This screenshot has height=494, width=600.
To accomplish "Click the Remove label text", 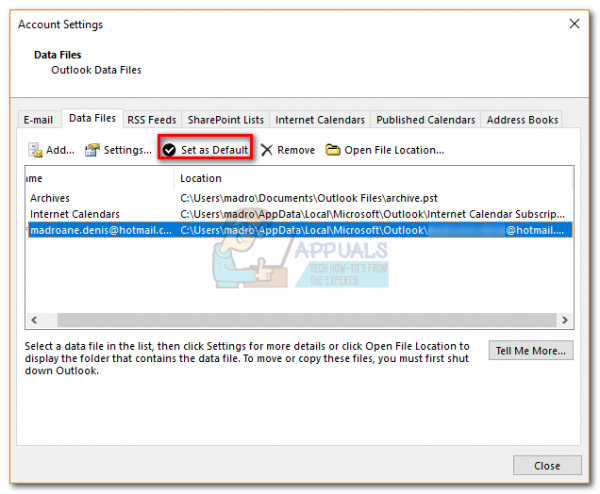I will pos(296,150).
